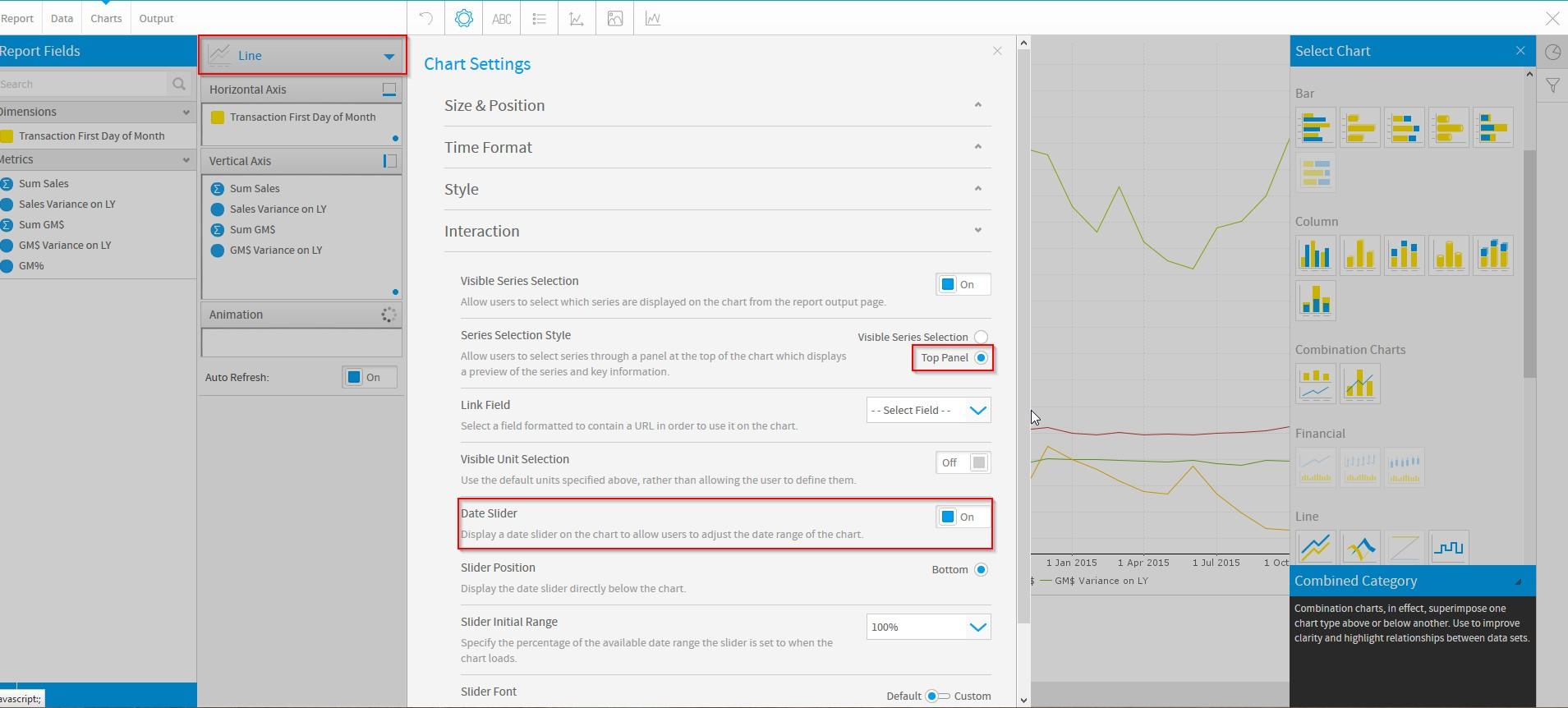Open the Slider Initial Range dropdown
Image resolution: width=1568 pixels, height=708 pixels.
pyautogui.click(x=929, y=627)
